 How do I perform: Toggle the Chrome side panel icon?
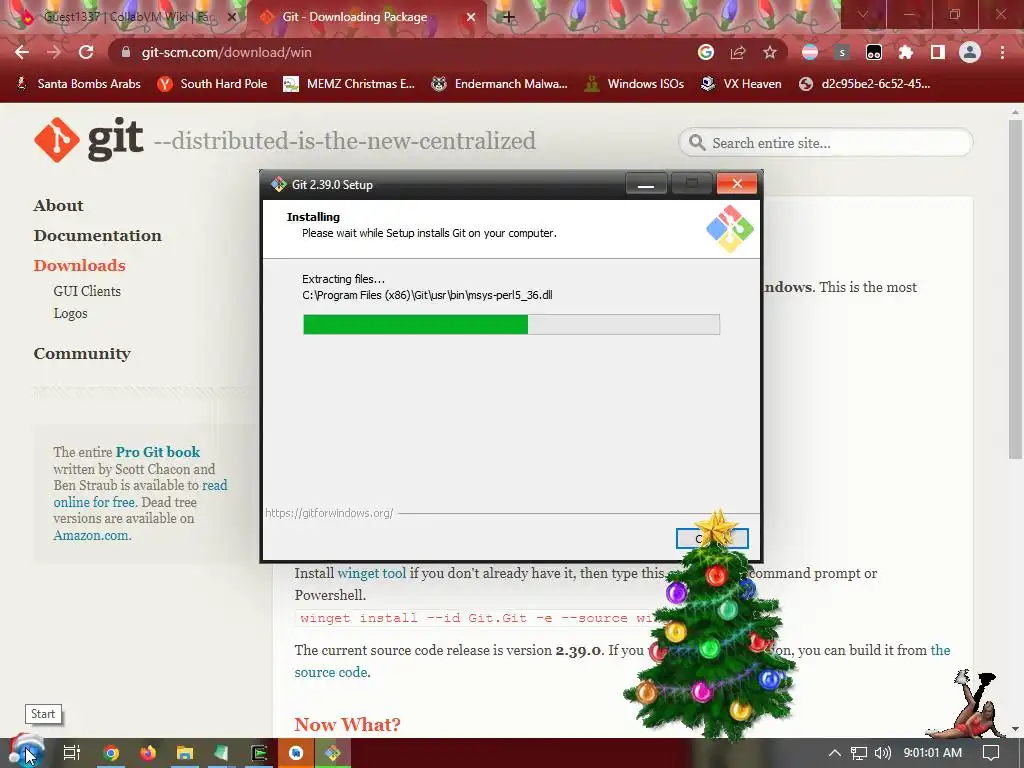point(938,52)
